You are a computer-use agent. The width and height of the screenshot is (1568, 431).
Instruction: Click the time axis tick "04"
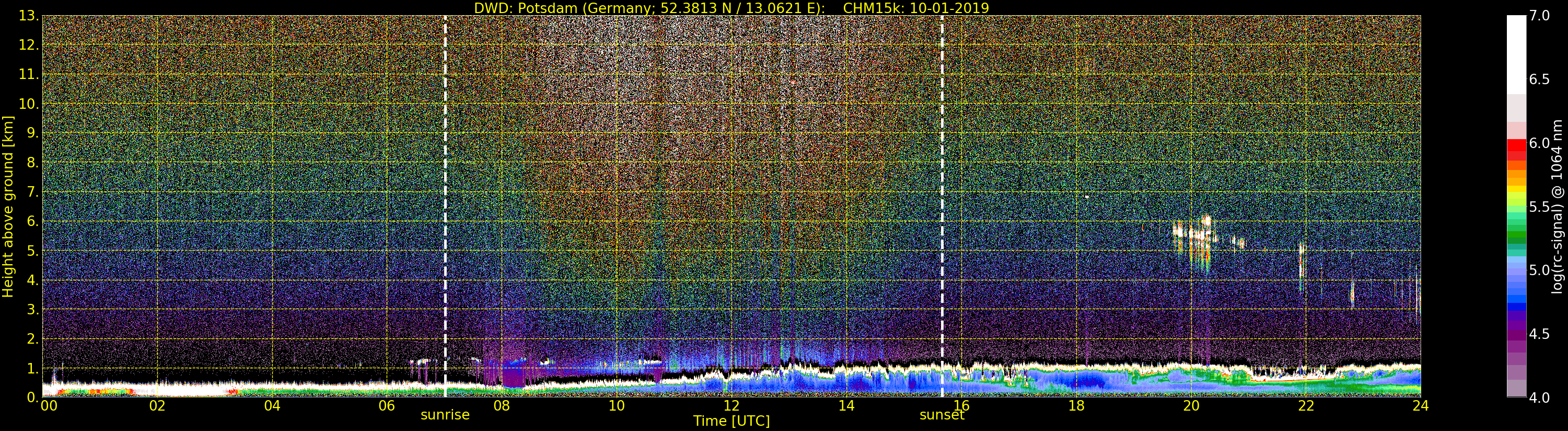272,405
